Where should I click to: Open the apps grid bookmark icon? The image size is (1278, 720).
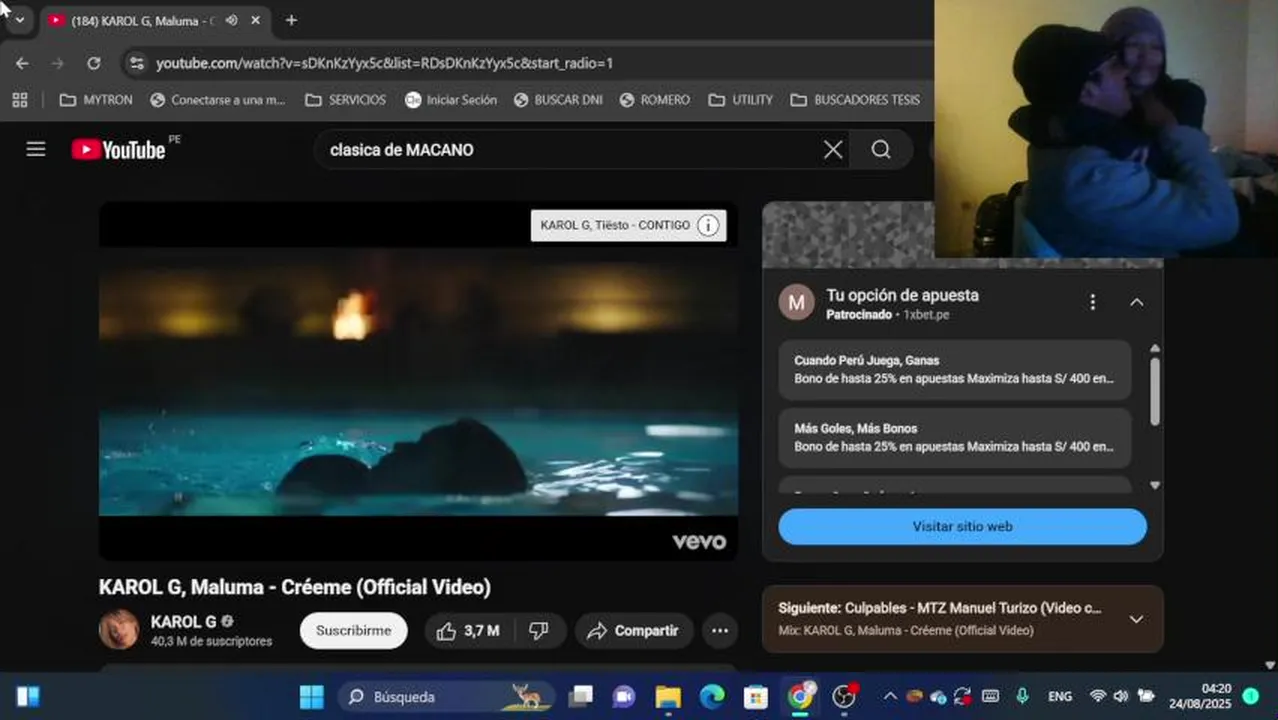20,100
